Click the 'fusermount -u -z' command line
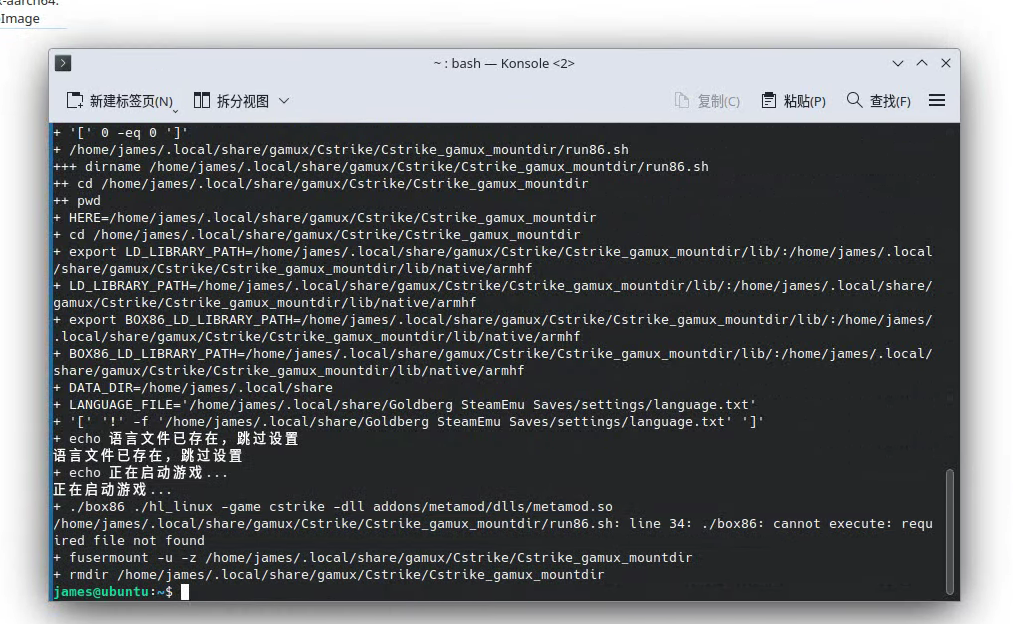Screen dimensions: 1013x624 pos(373,557)
